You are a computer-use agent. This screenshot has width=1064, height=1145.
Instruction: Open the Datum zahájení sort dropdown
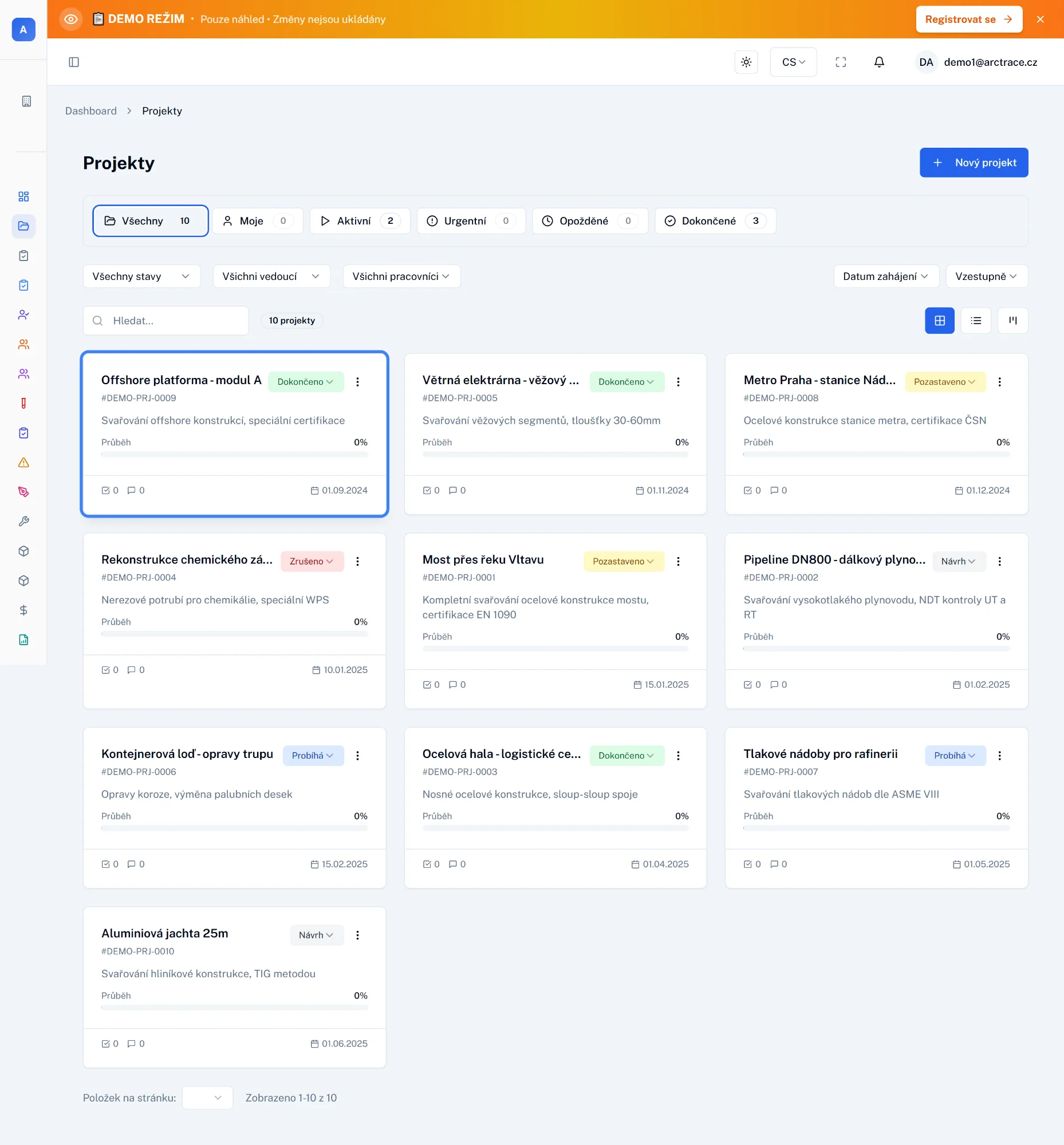(x=885, y=277)
